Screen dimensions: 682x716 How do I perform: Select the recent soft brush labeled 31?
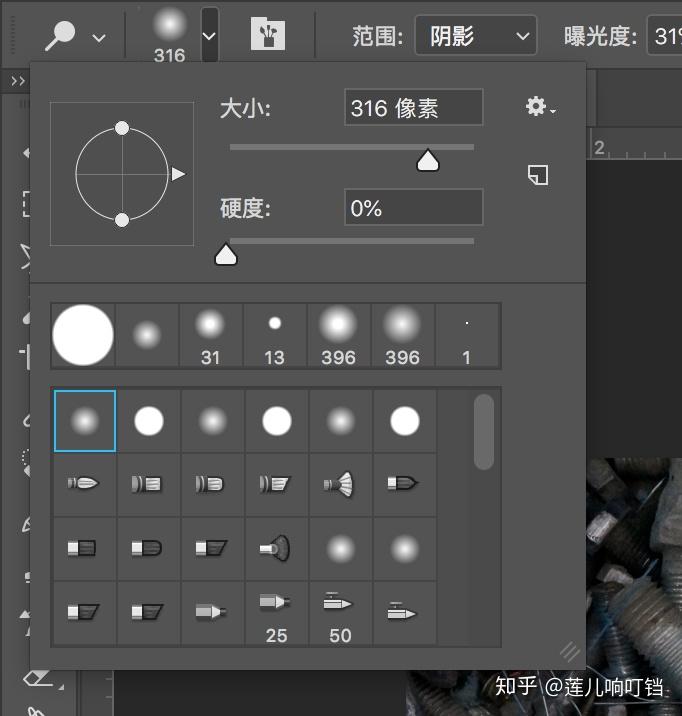(210, 335)
